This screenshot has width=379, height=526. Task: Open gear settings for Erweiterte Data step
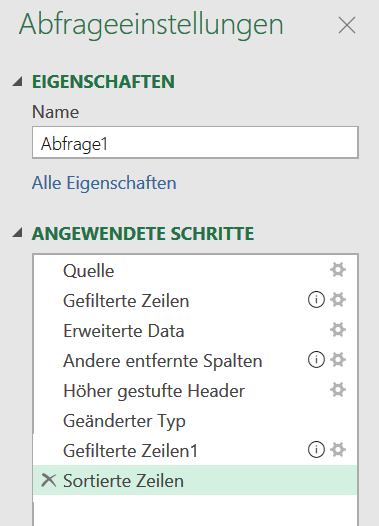coord(338,330)
